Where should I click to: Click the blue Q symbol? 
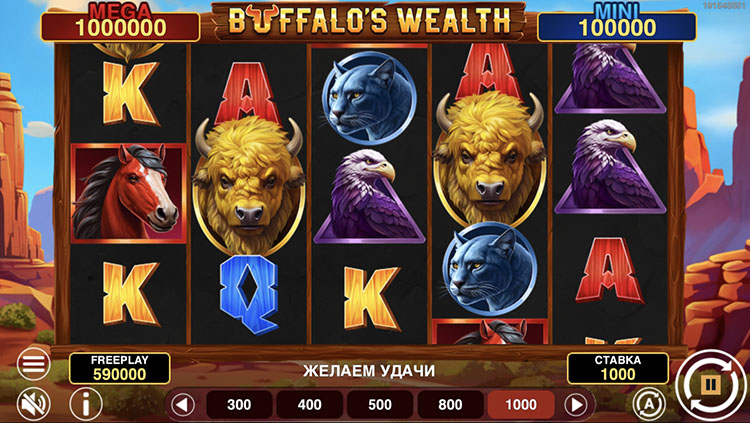click(249, 294)
